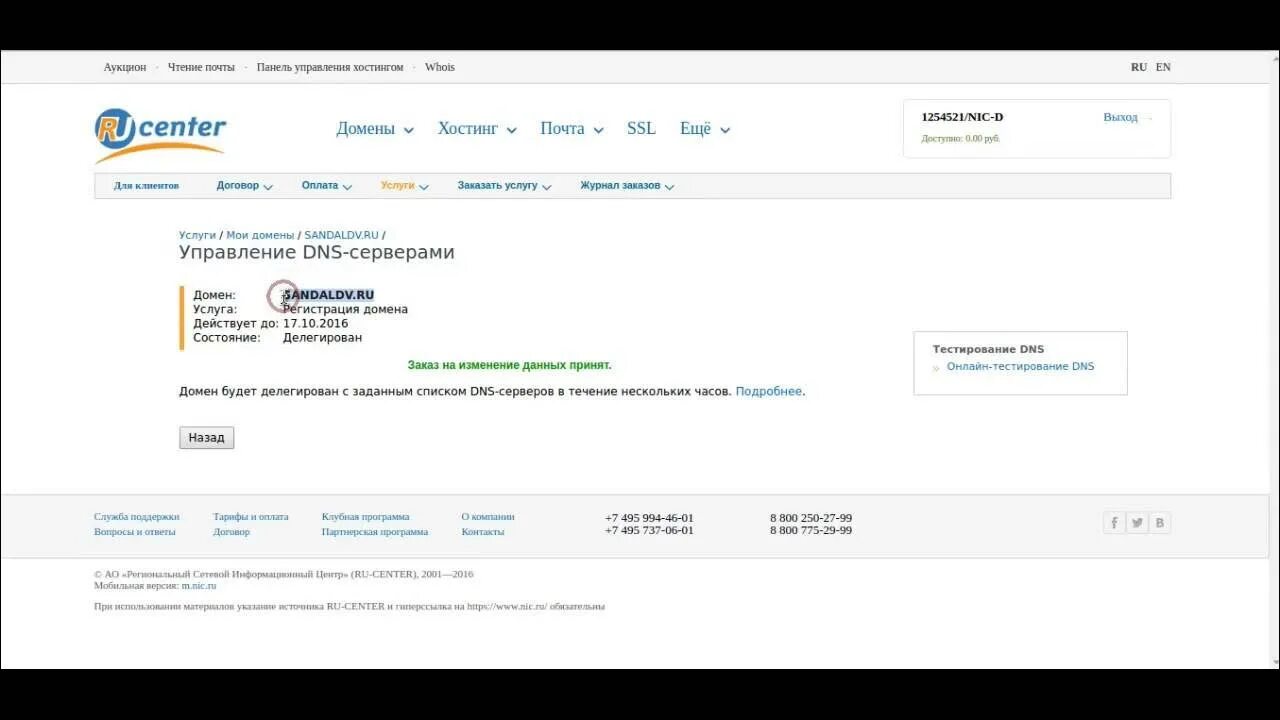Open Онлайн-тестирование DNS link

pos(1020,367)
